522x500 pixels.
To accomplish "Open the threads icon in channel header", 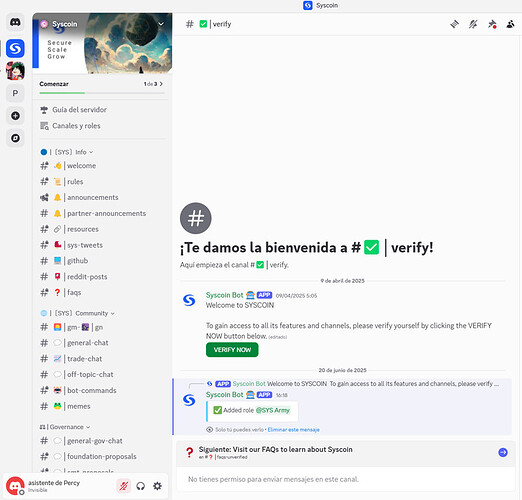I will tap(454, 24).
